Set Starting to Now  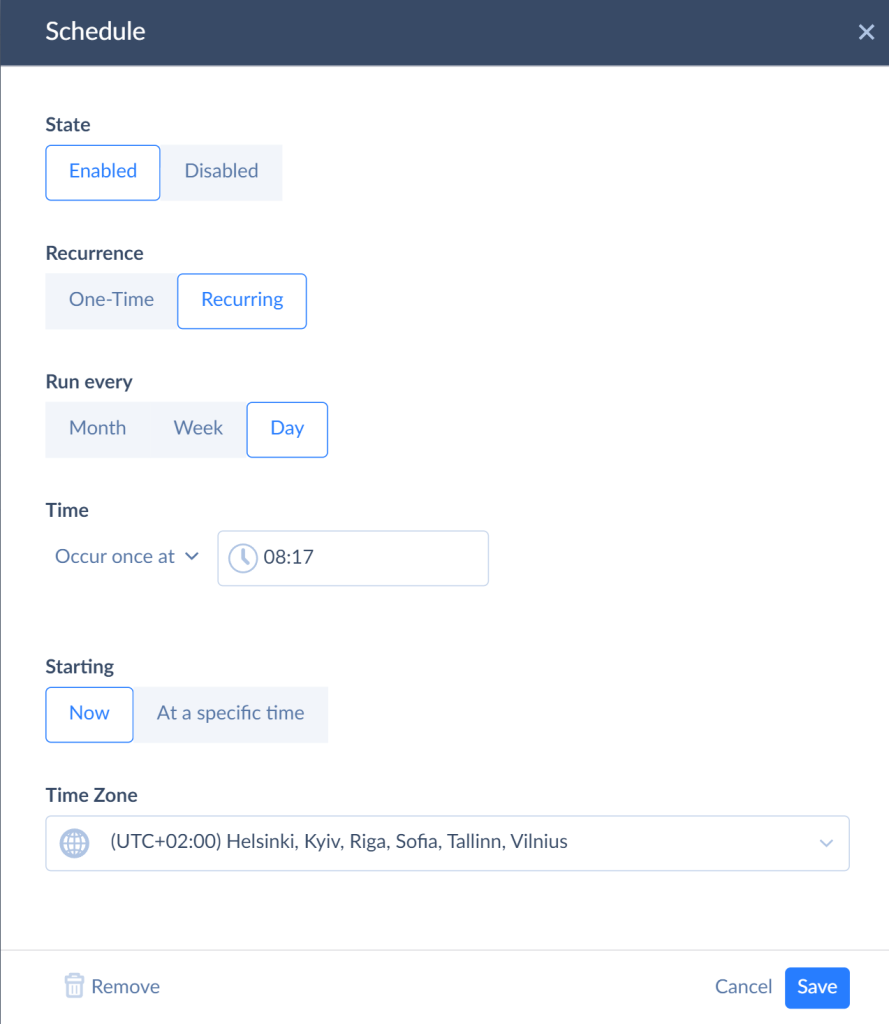point(89,714)
